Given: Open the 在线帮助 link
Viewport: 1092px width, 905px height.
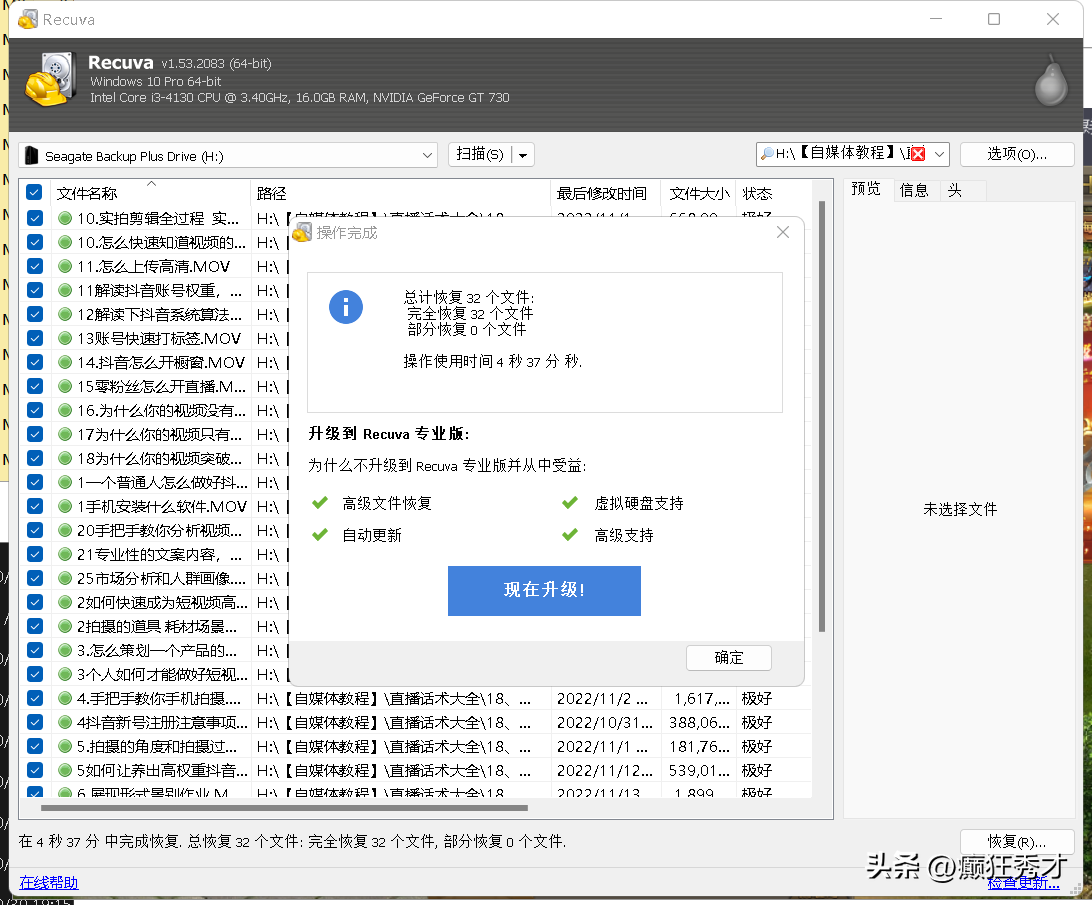Looking at the screenshot, I should [49, 883].
